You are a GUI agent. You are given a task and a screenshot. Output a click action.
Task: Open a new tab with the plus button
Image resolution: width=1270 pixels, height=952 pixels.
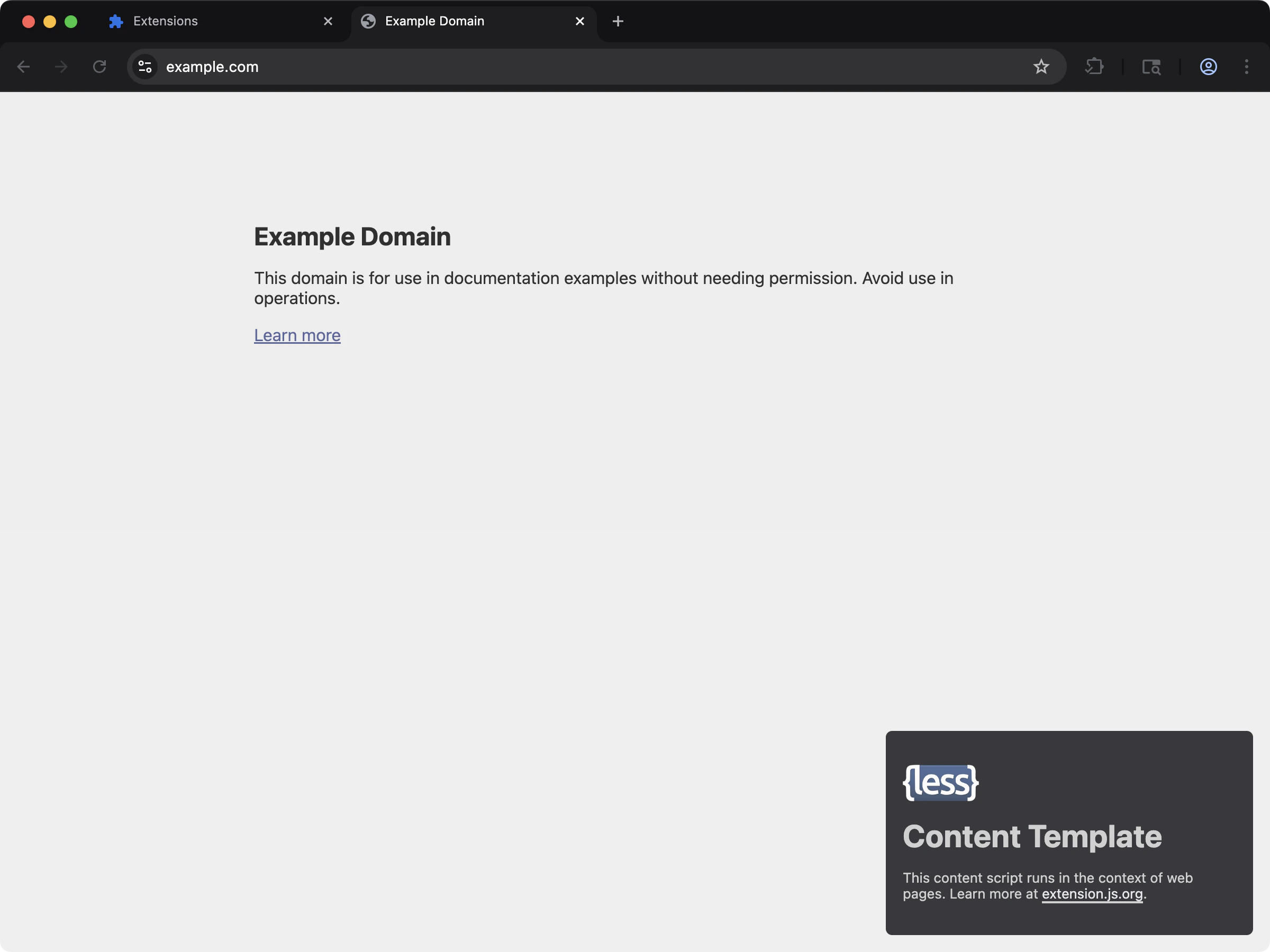coord(617,21)
